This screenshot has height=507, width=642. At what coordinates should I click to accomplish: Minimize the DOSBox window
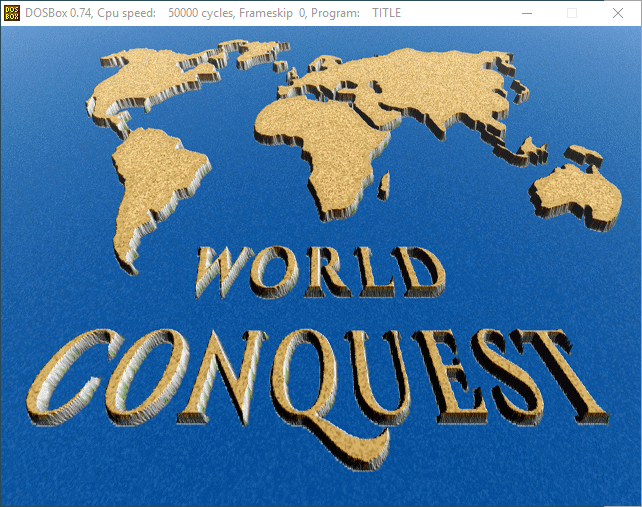pyautogui.click(x=526, y=13)
